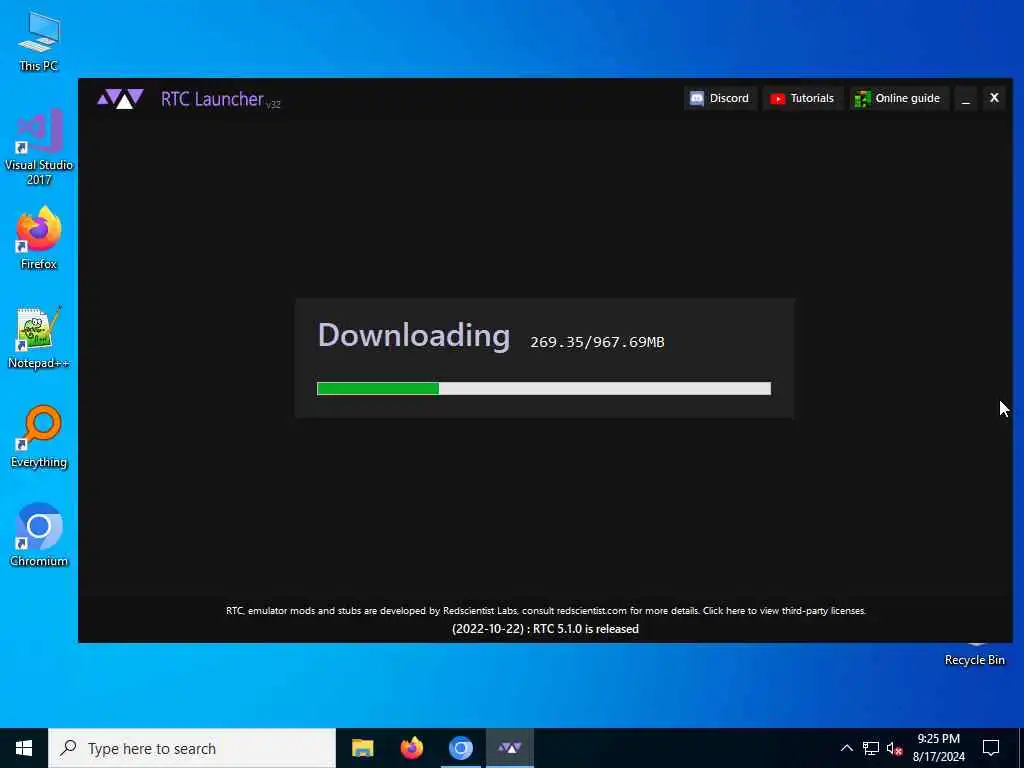
Task: Open the Windows Start menu
Action: [x=24, y=748]
